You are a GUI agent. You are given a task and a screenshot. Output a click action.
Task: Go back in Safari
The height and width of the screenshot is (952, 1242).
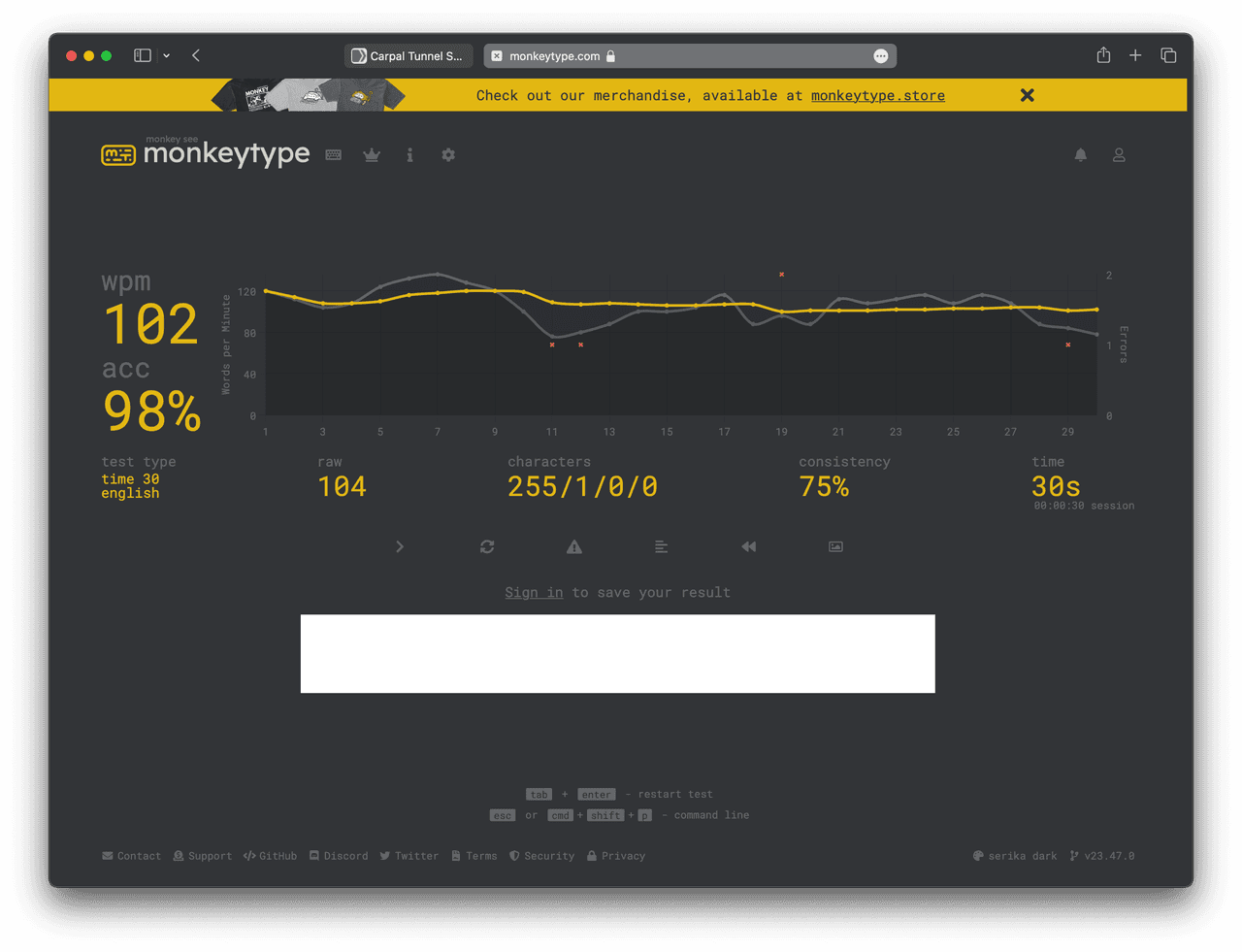[x=196, y=56]
